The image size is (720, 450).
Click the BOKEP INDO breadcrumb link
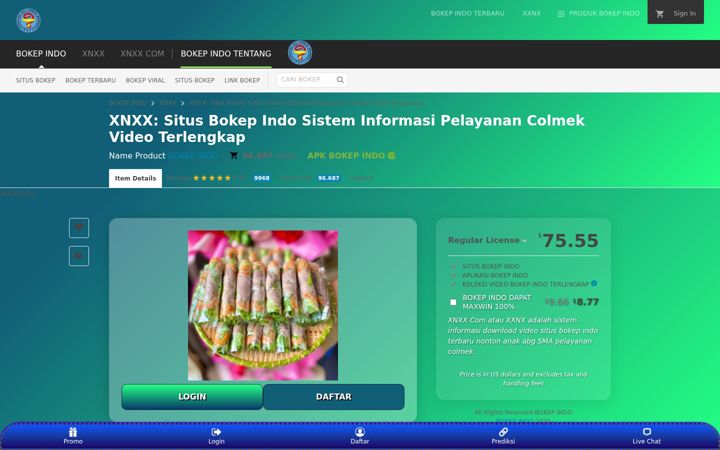[x=128, y=103]
